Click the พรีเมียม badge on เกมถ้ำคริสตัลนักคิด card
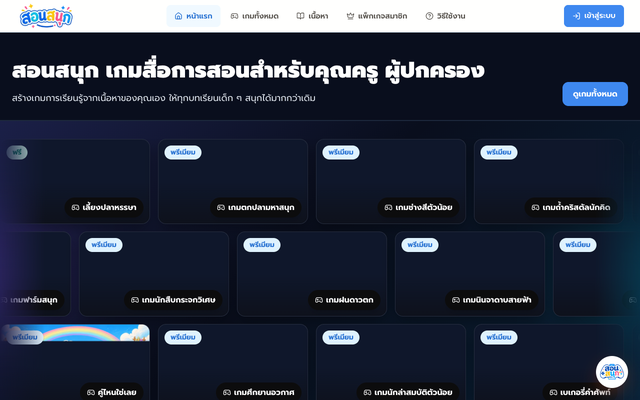 (x=499, y=152)
